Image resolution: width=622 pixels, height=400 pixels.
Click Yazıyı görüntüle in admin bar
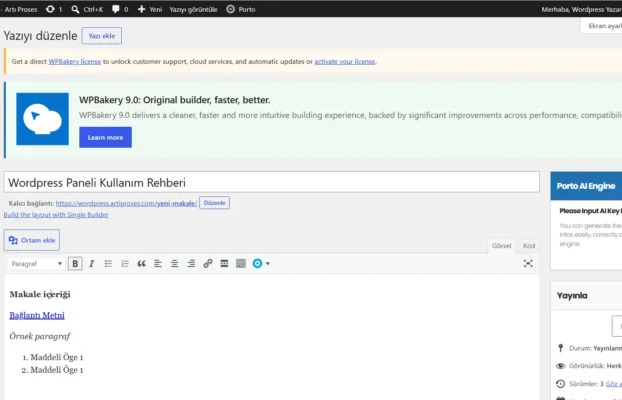tap(193, 9)
